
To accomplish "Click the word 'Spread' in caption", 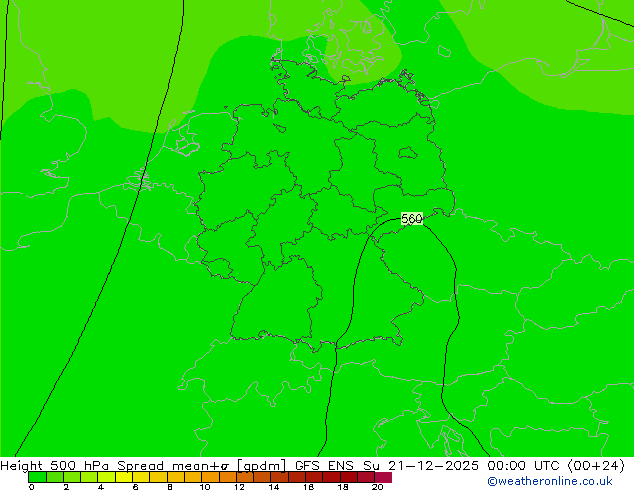I will [x=140, y=465].
